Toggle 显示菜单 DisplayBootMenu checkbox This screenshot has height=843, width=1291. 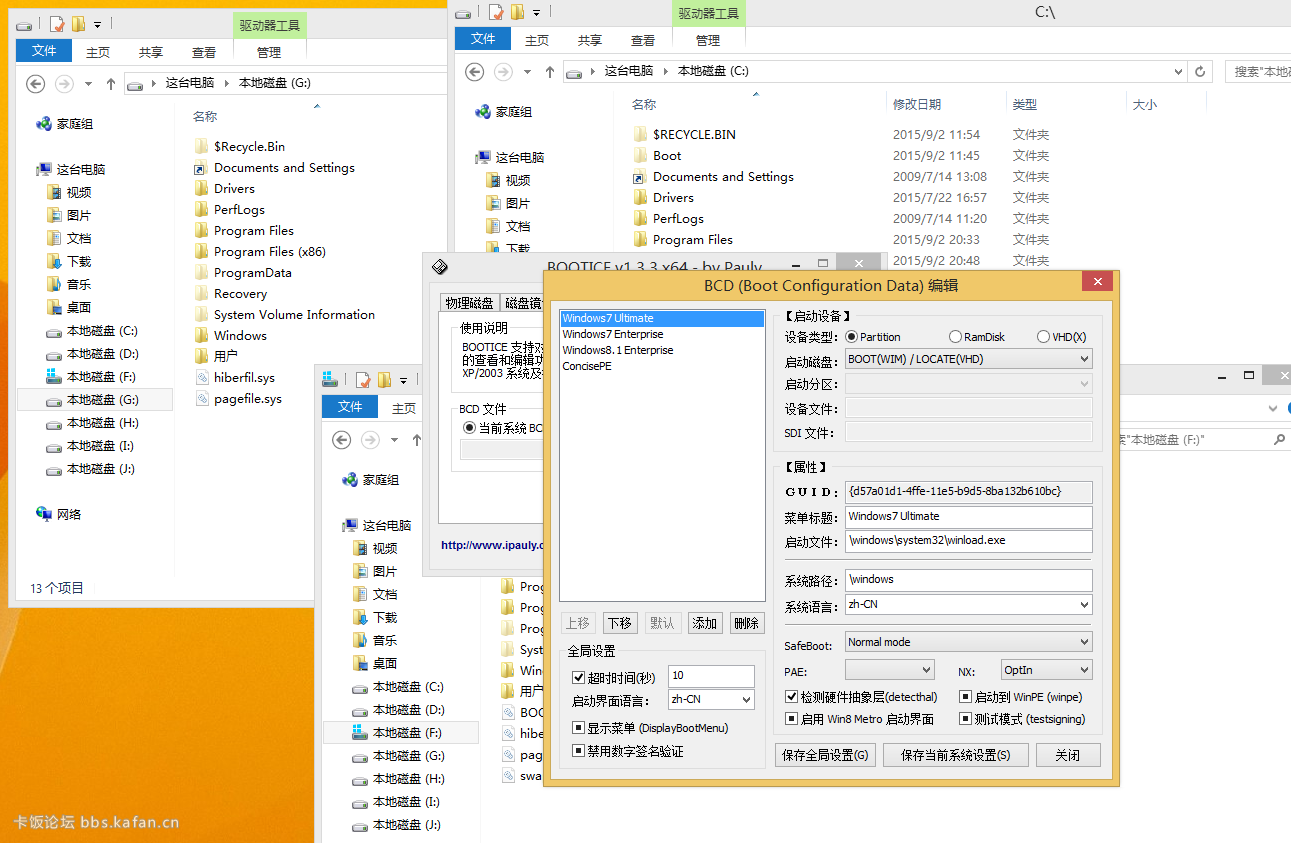(x=579, y=727)
